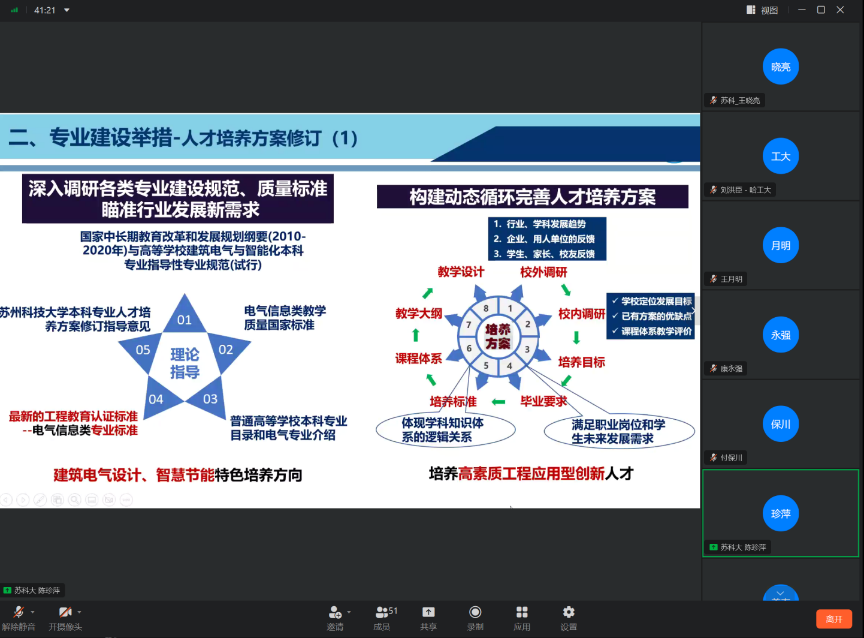Click slideshow next-slide arrow button

click(x=22, y=499)
